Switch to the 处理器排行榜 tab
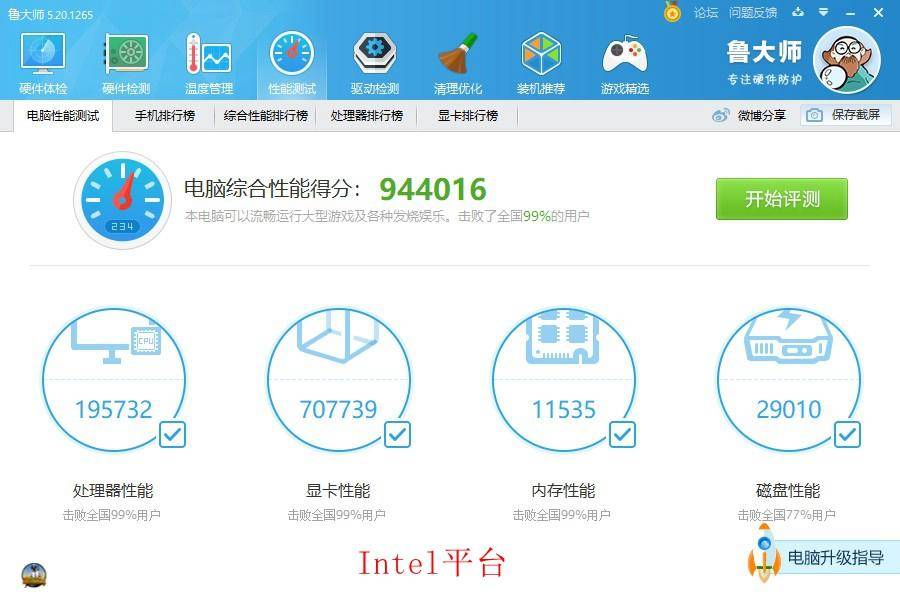Image resolution: width=900 pixels, height=600 pixels. tap(367, 115)
